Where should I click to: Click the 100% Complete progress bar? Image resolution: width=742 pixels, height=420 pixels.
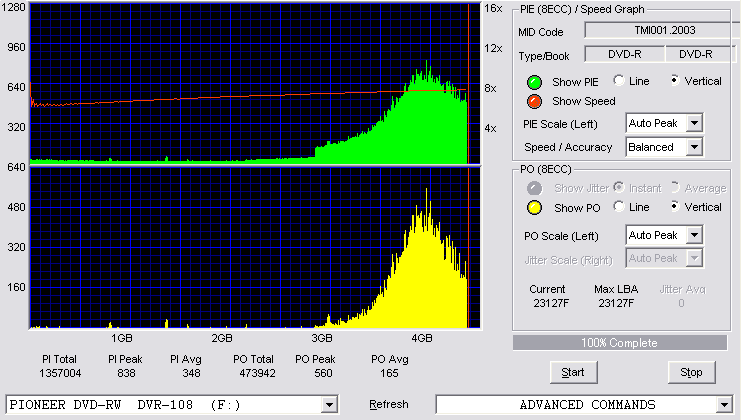pos(619,343)
